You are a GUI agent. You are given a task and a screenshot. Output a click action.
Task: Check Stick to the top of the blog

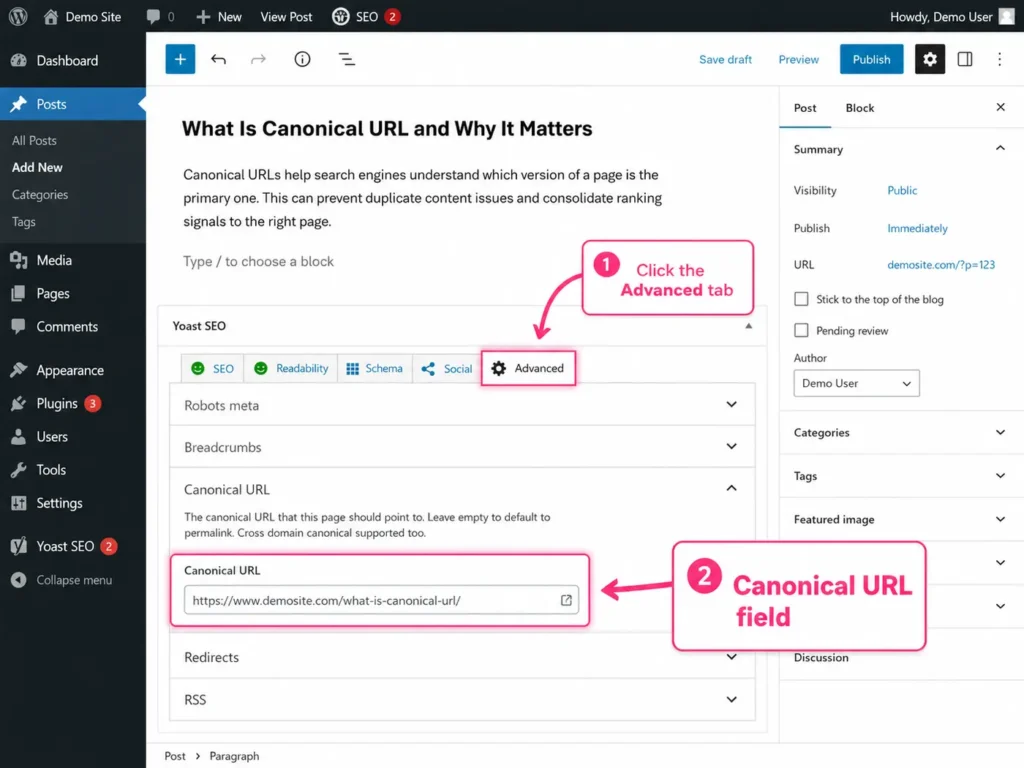coord(801,299)
